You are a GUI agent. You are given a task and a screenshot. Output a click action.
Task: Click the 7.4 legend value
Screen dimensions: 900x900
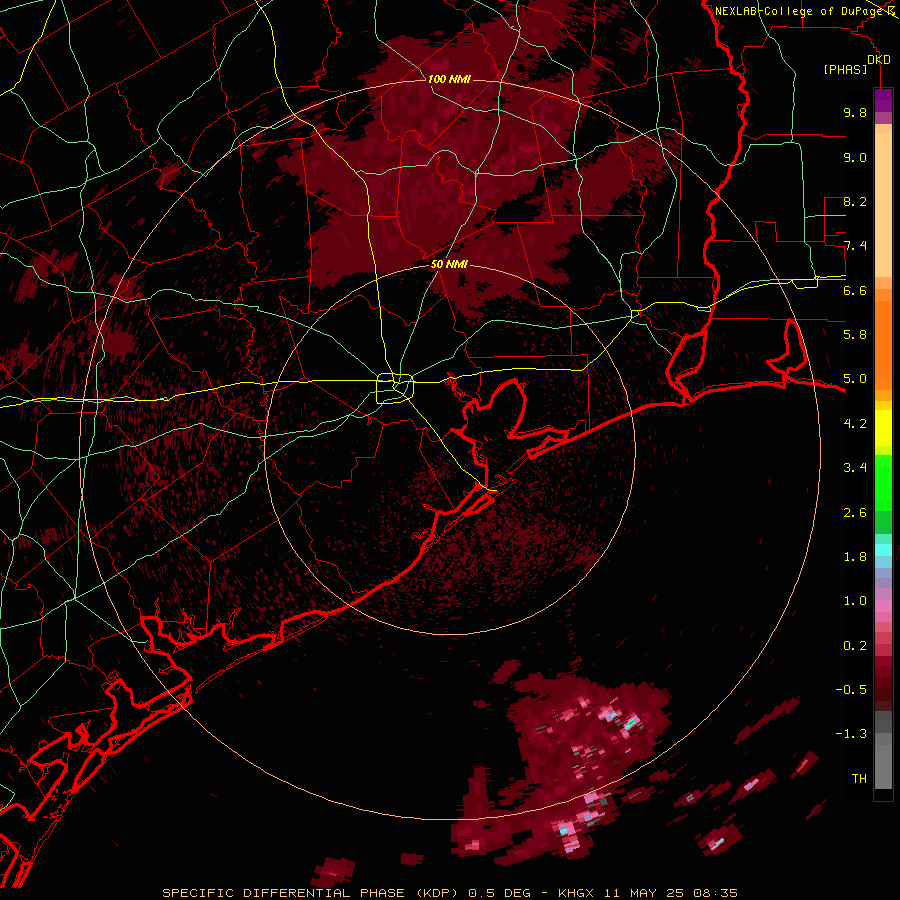tap(855, 246)
